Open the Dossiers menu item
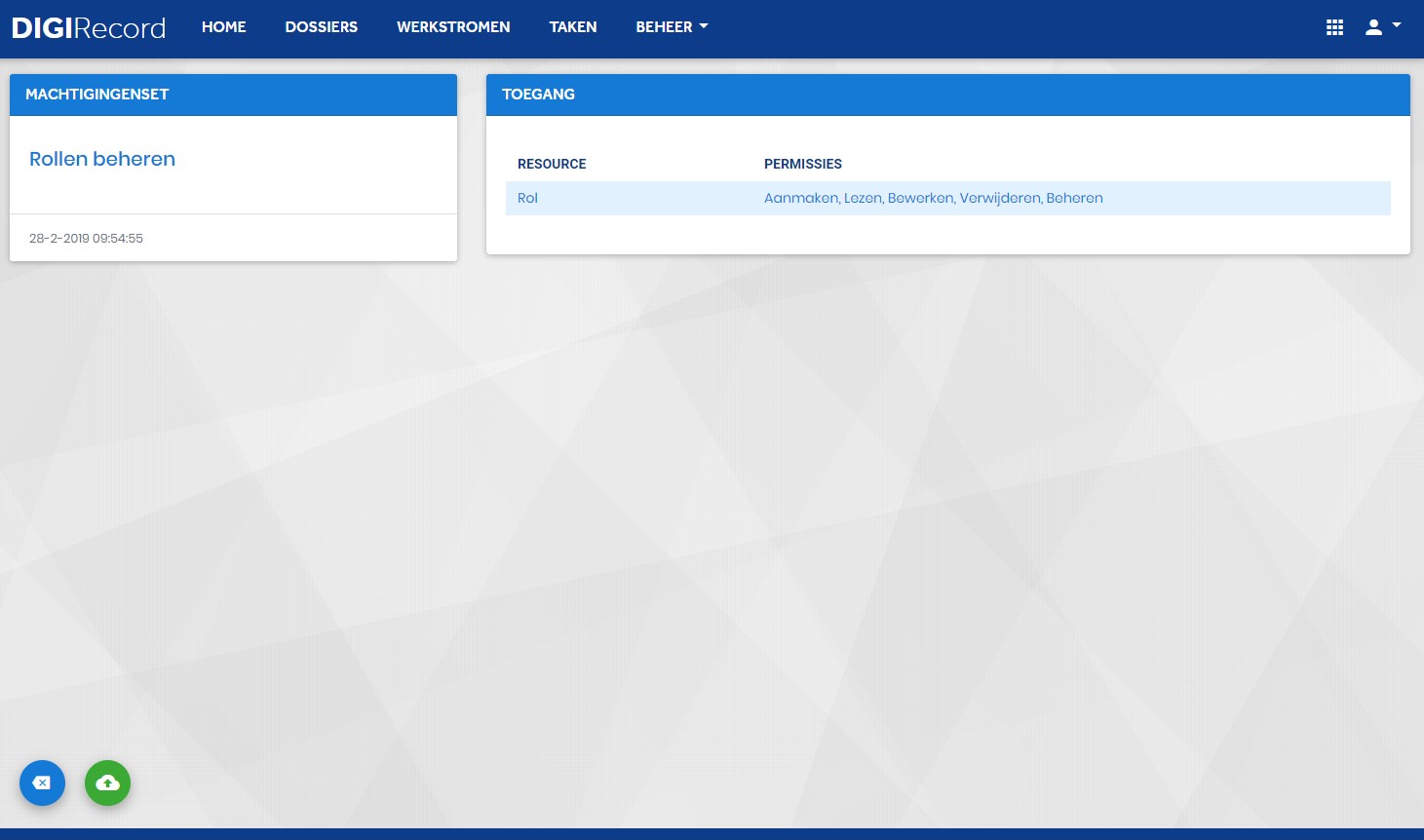1424x840 pixels. point(322,27)
